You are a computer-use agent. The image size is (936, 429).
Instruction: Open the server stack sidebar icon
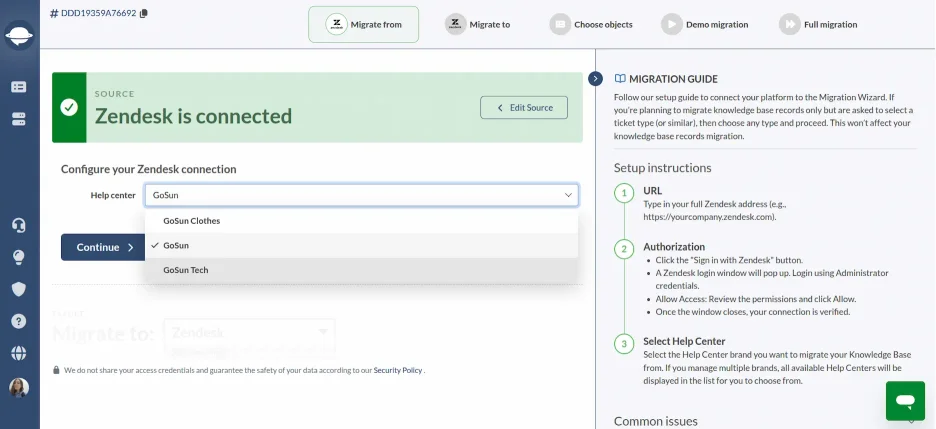(19, 119)
